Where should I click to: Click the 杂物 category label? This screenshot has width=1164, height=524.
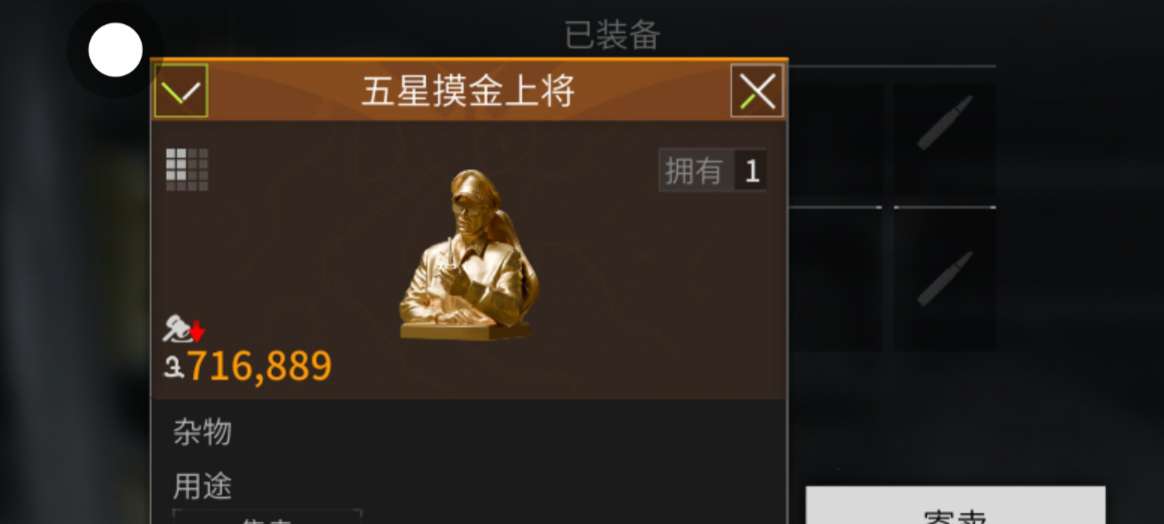pos(202,432)
